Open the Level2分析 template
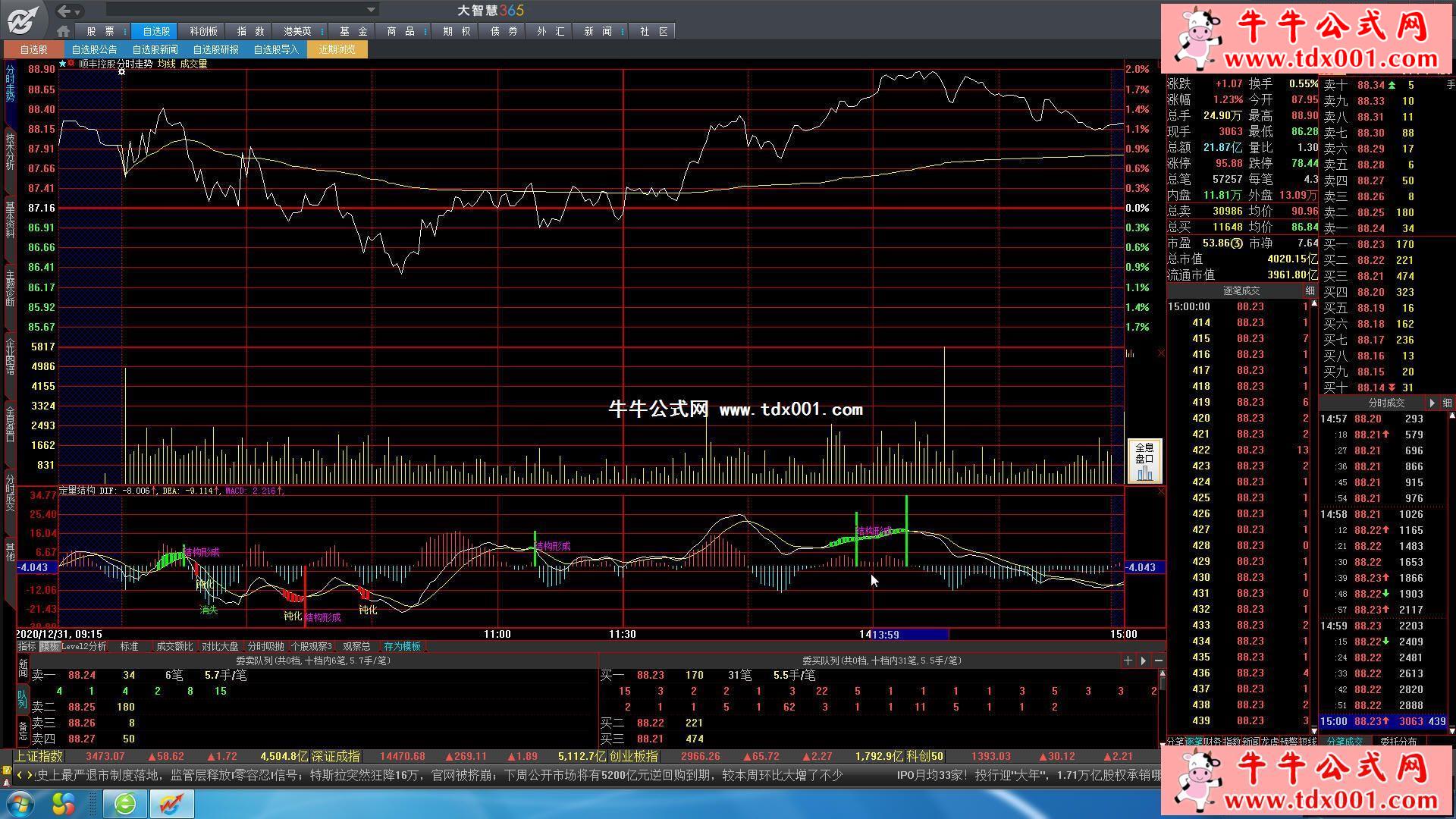Viewport: 1456px width, 819px height. (83, 646)
